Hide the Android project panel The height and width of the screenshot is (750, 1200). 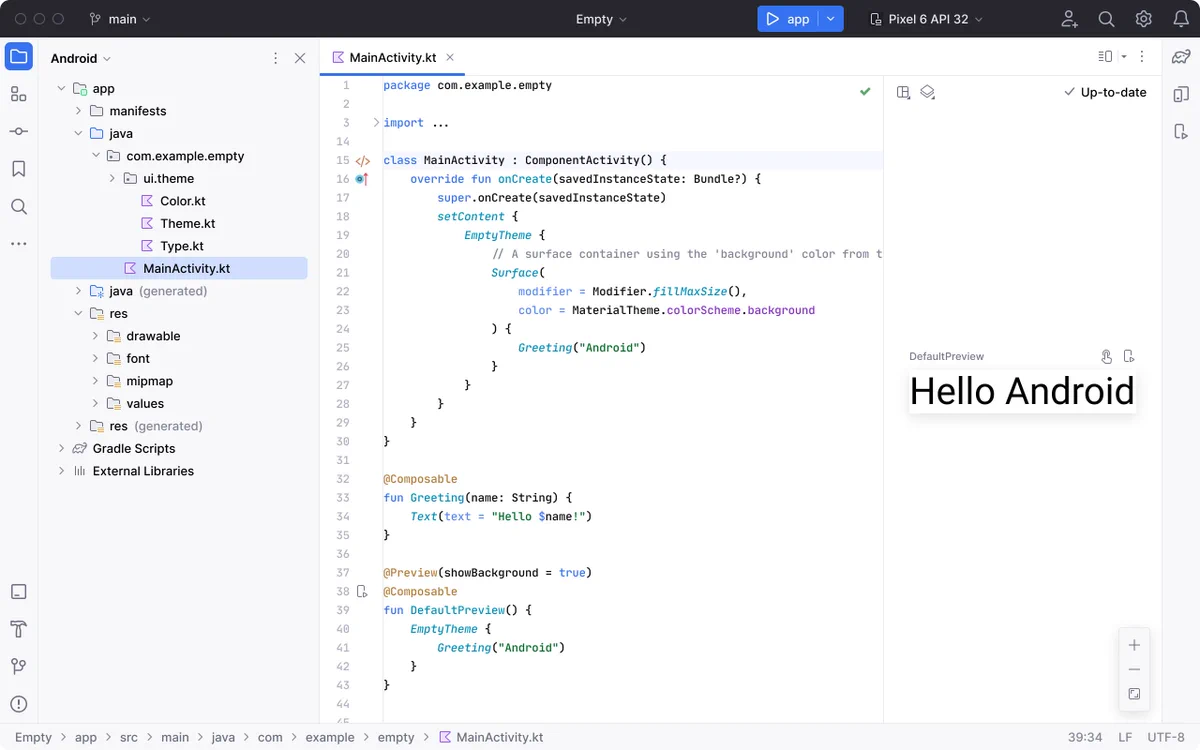point(300,59)
